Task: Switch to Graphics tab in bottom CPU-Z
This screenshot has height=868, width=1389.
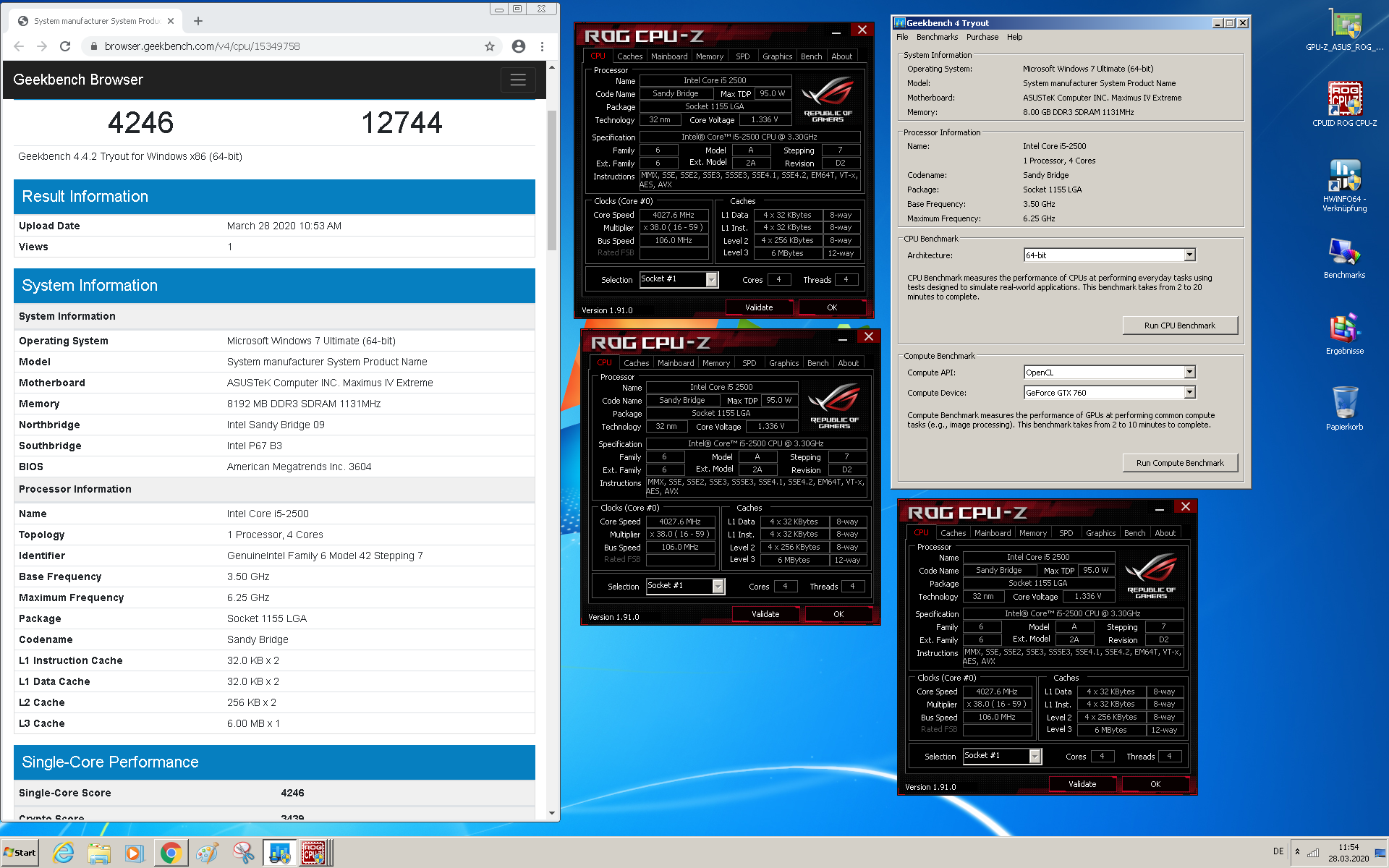Action: point(1100,533)
